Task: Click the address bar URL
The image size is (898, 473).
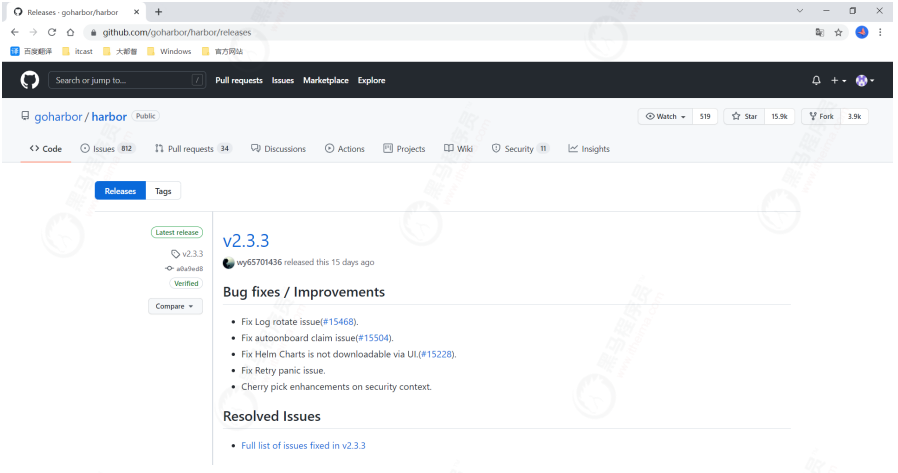Action: click(x=176, y=33)
